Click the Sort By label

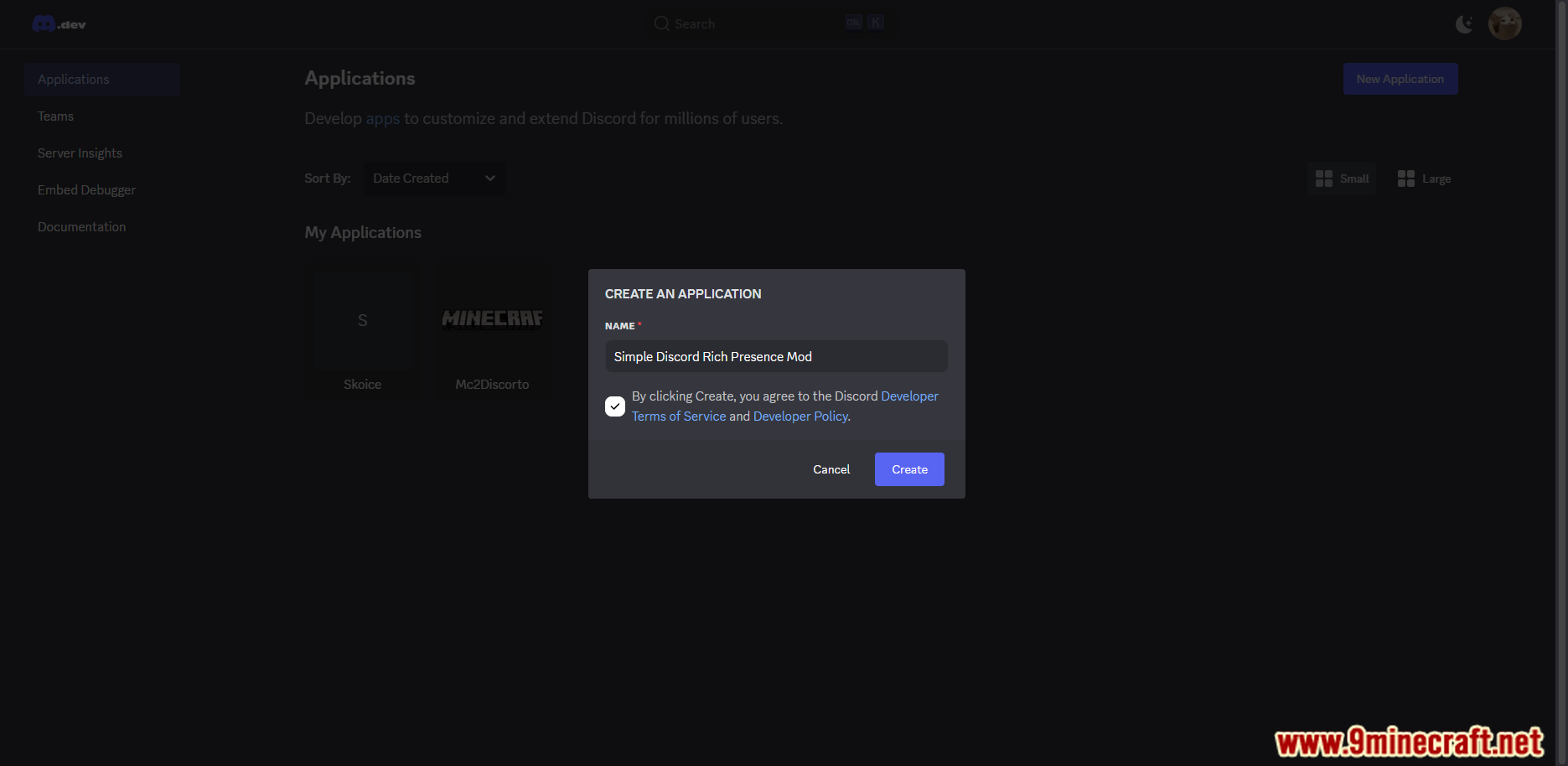(x=328, y=179)
